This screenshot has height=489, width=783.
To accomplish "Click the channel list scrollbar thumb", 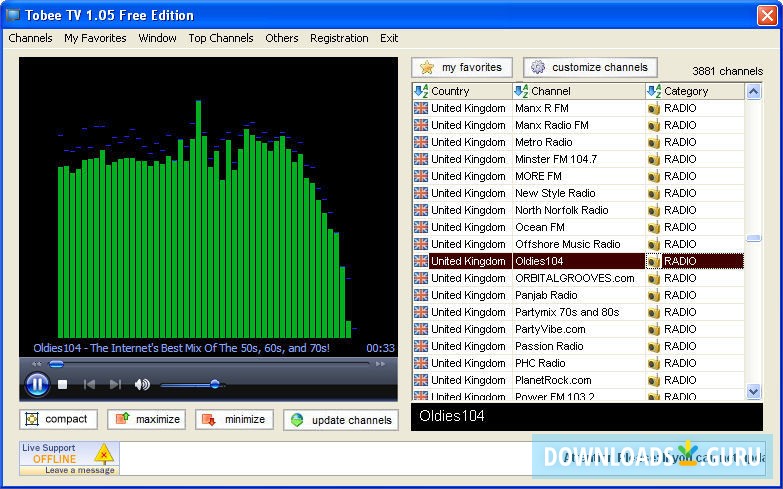I will point(754,238).
